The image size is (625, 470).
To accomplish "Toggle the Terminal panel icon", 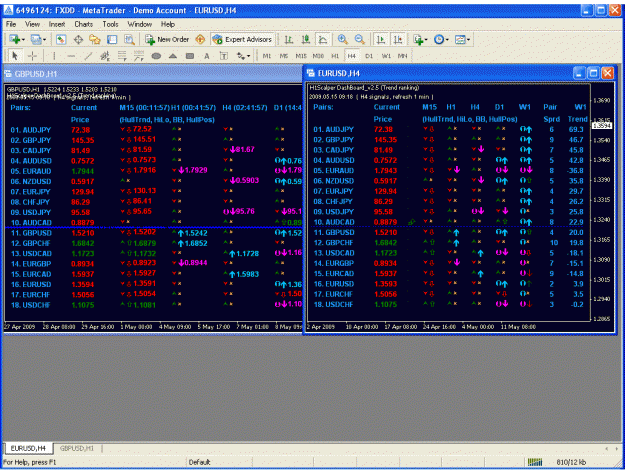I will point(112,39).
